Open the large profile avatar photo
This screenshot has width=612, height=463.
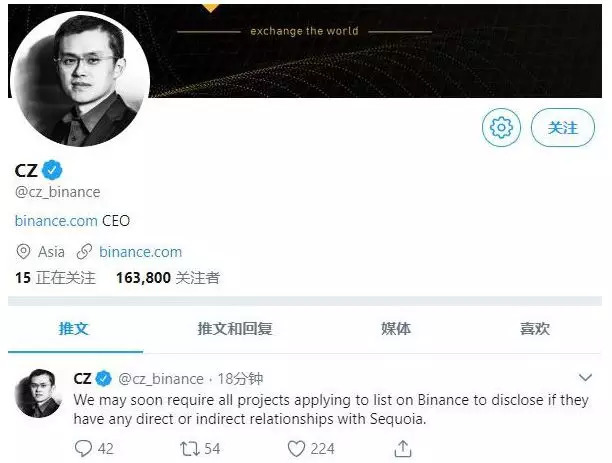click(80, 79)
